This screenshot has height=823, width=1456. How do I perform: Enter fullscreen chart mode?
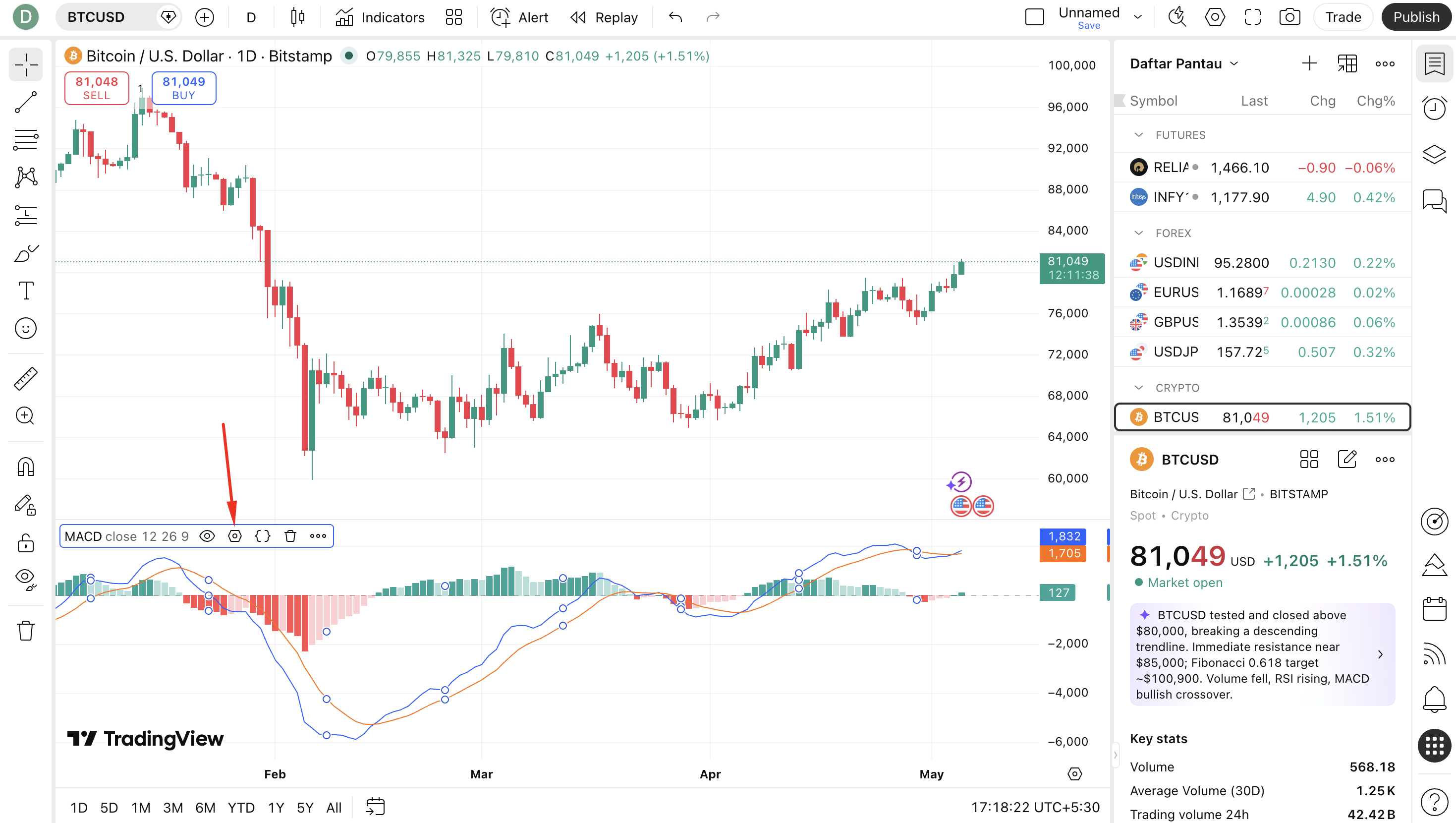point(1252,17)
